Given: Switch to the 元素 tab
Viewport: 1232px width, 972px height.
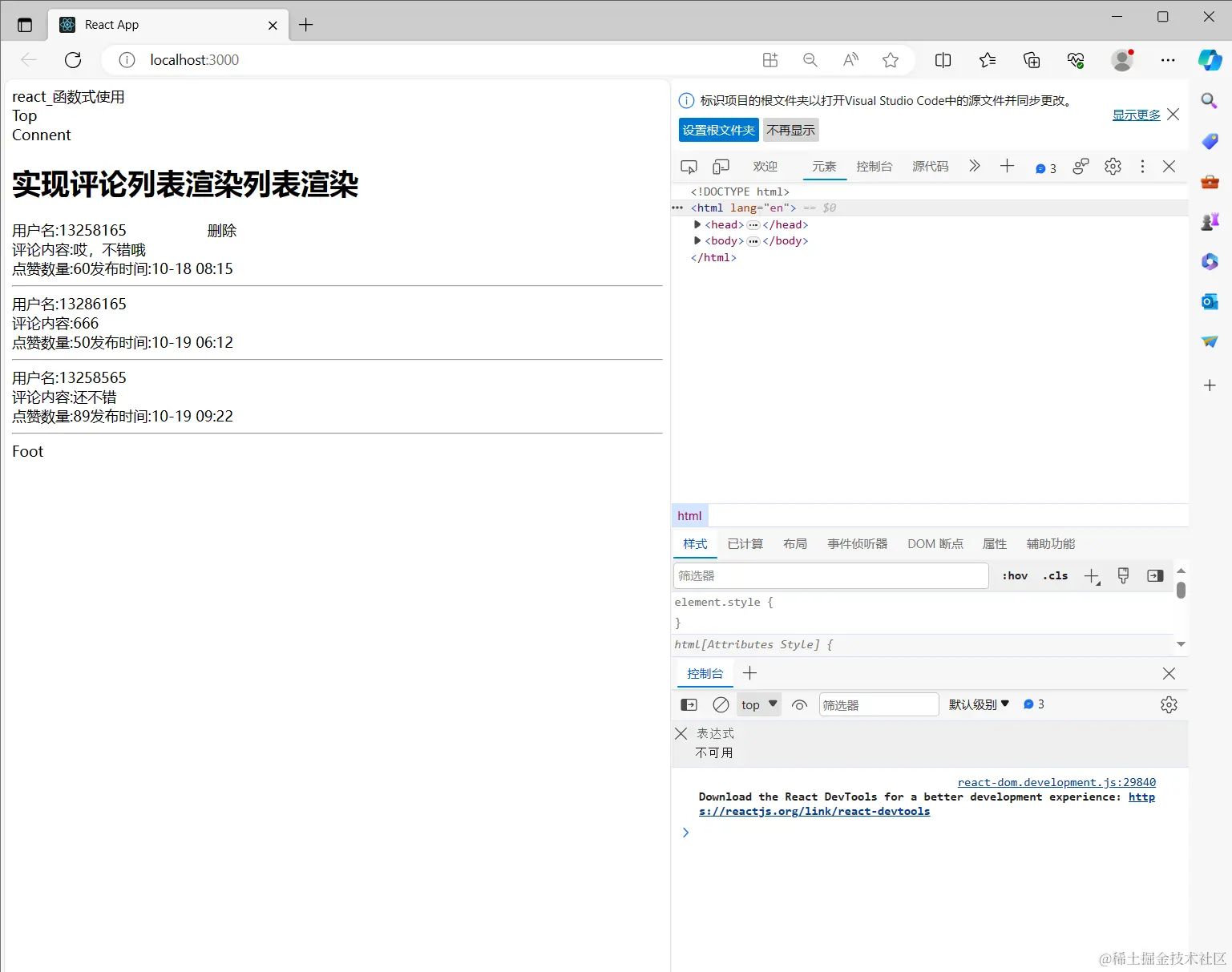Looking at the screenshot, I should click(x=824, y=167).
